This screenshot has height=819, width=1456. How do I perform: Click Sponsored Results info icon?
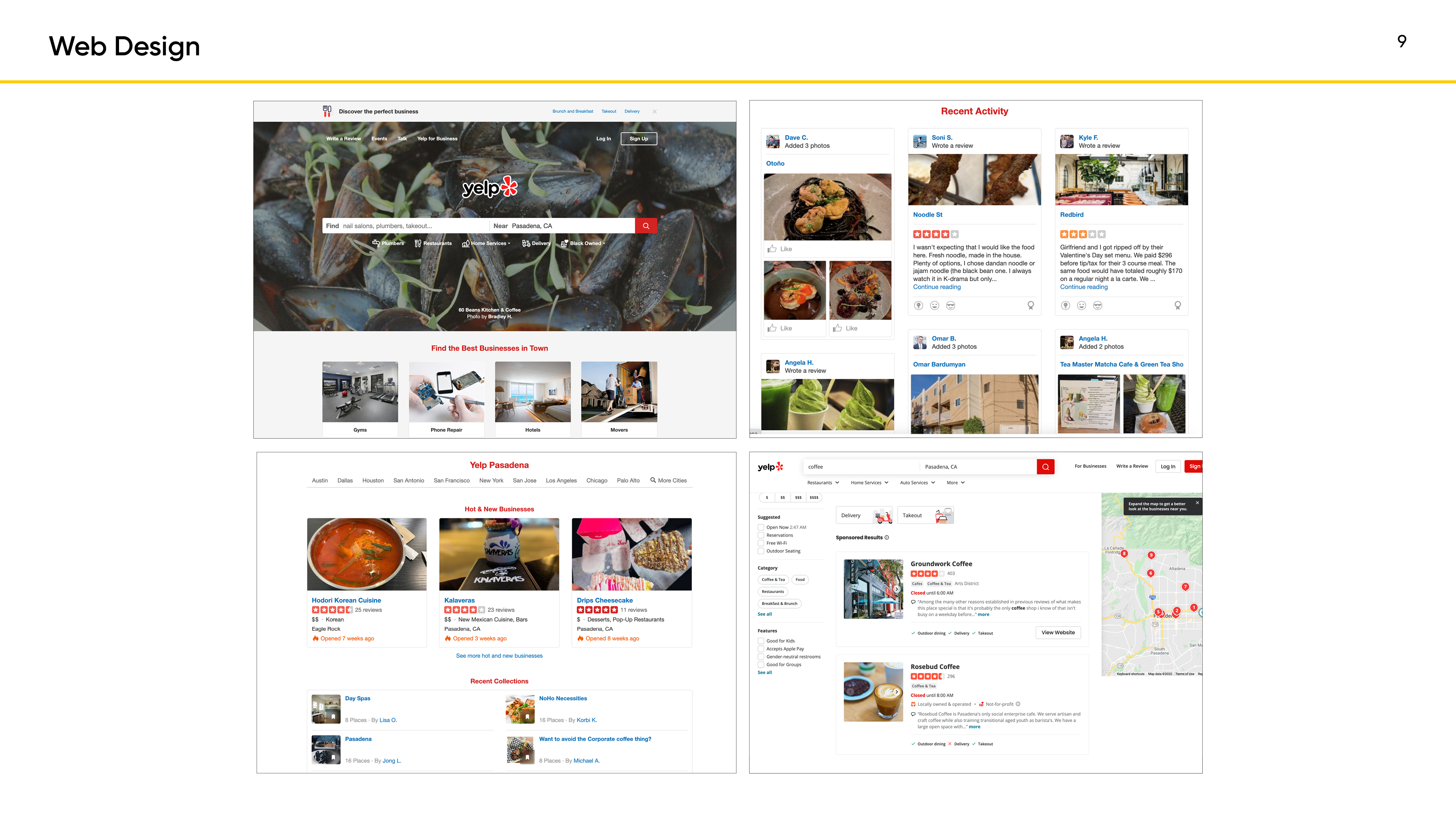886,538
